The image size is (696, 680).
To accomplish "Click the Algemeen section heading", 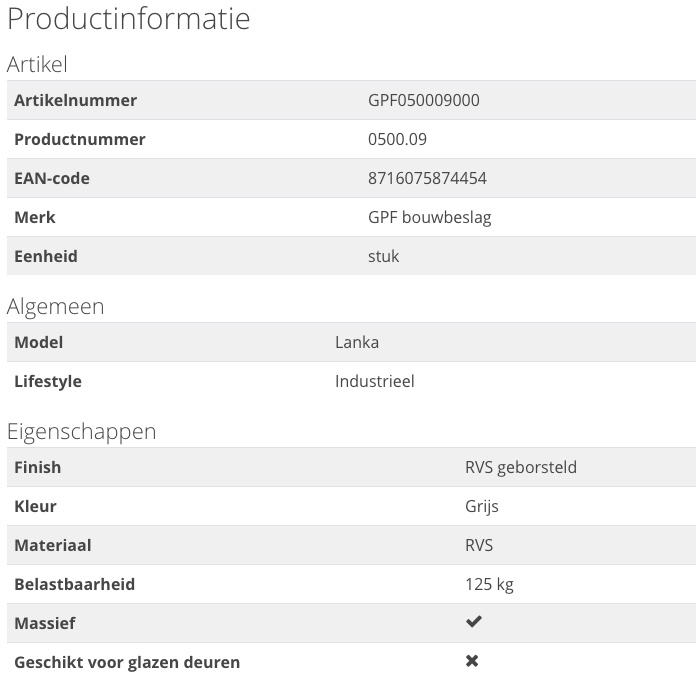I will pos(55,307).
